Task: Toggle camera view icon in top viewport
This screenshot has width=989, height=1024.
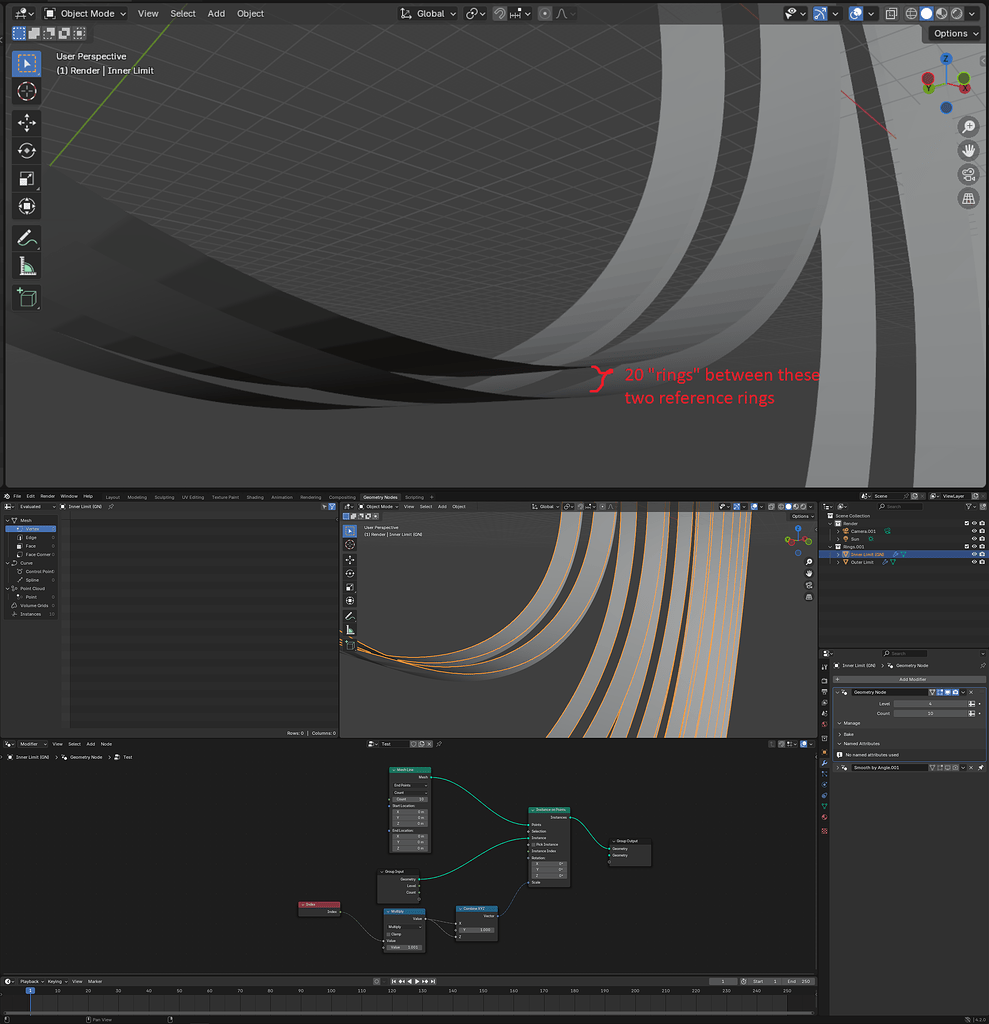Action: click(969, 174)
